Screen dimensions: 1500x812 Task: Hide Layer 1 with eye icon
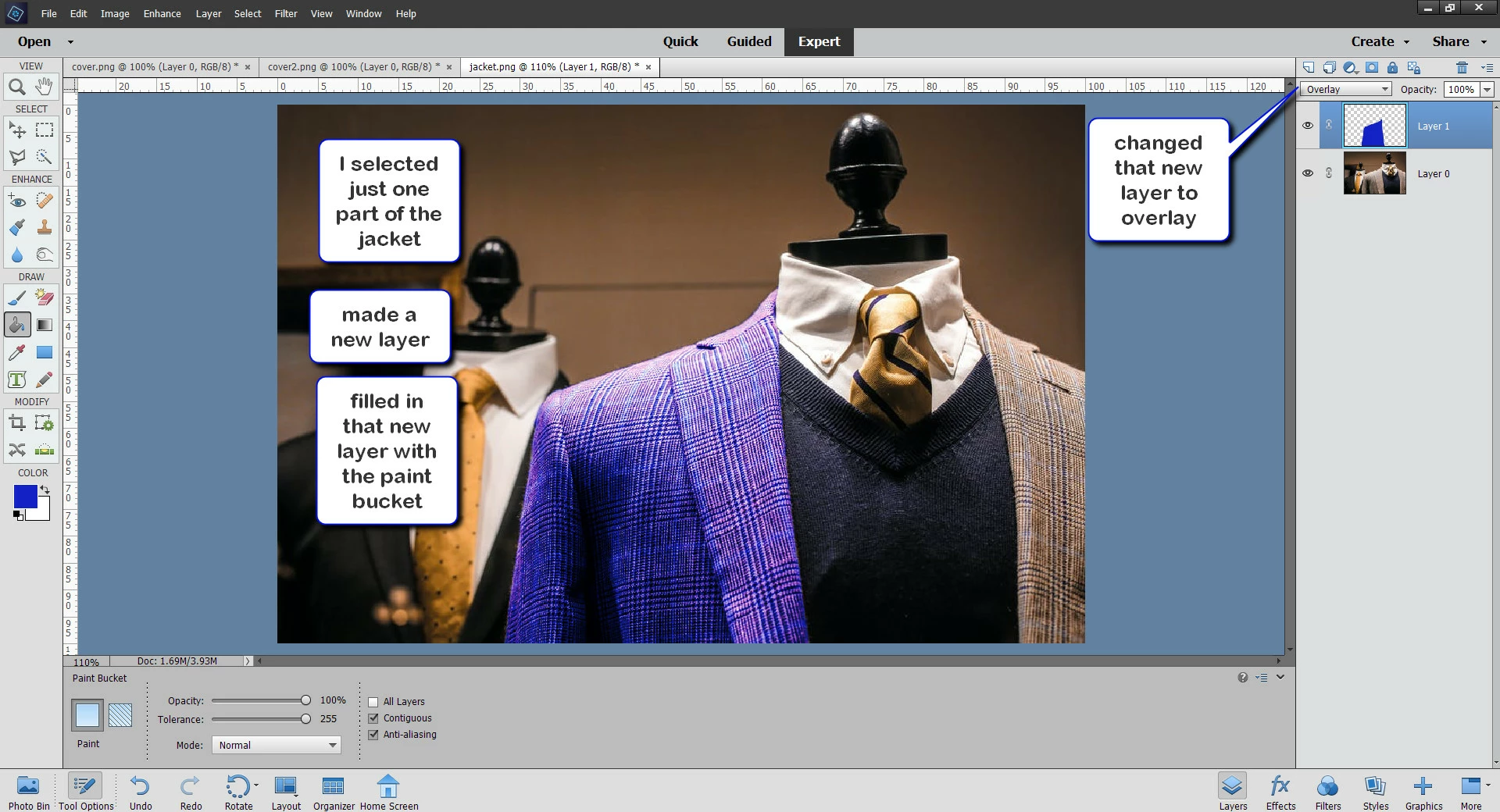[x=1308, y=126]
